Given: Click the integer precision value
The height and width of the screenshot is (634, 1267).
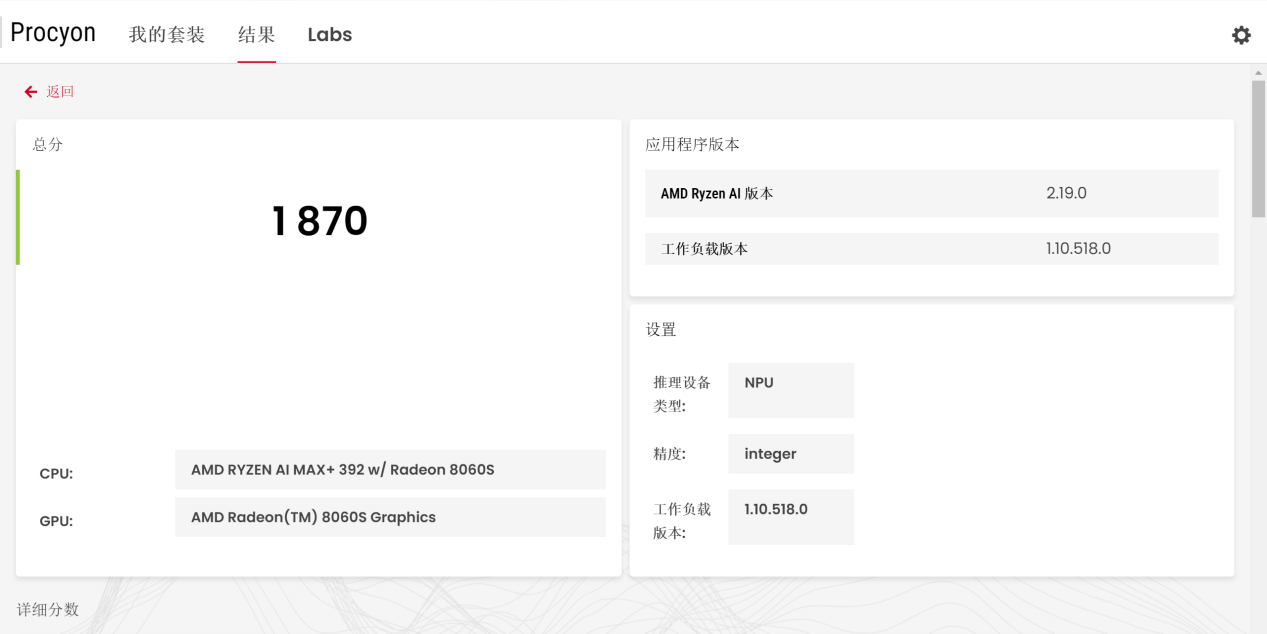Looking at the screenshot, I should click(x=790, y=454).
